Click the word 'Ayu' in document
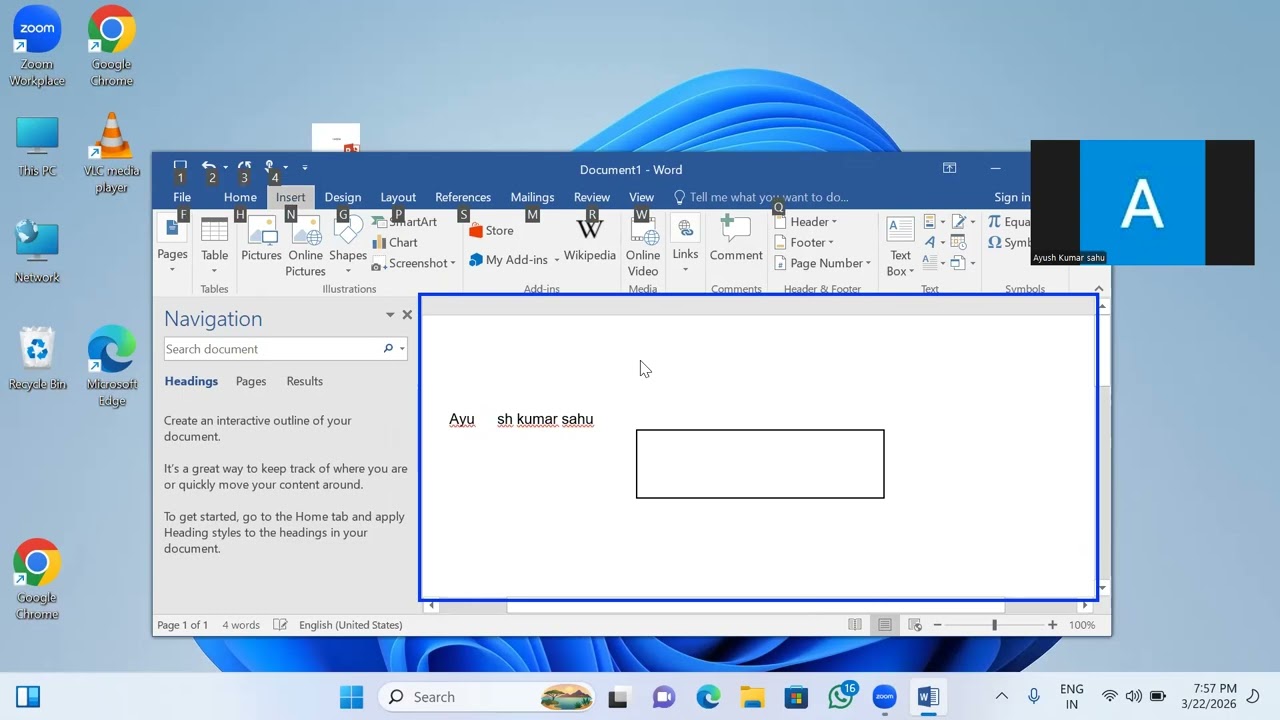Screen dimensions: 1280x720 462,420
